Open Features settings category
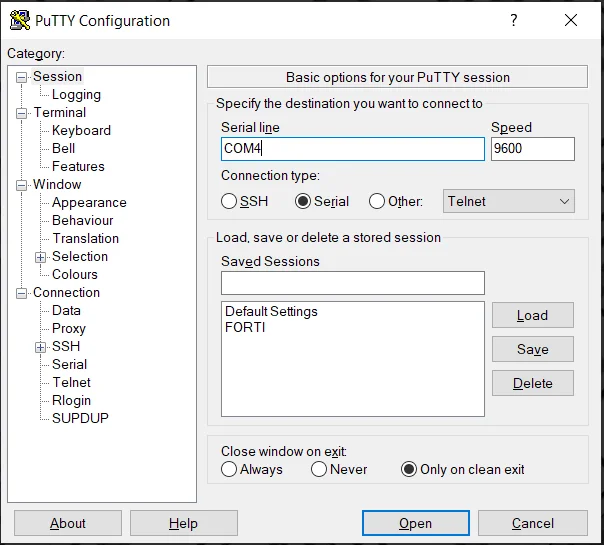The image size is (604, 545). (78, 166)
